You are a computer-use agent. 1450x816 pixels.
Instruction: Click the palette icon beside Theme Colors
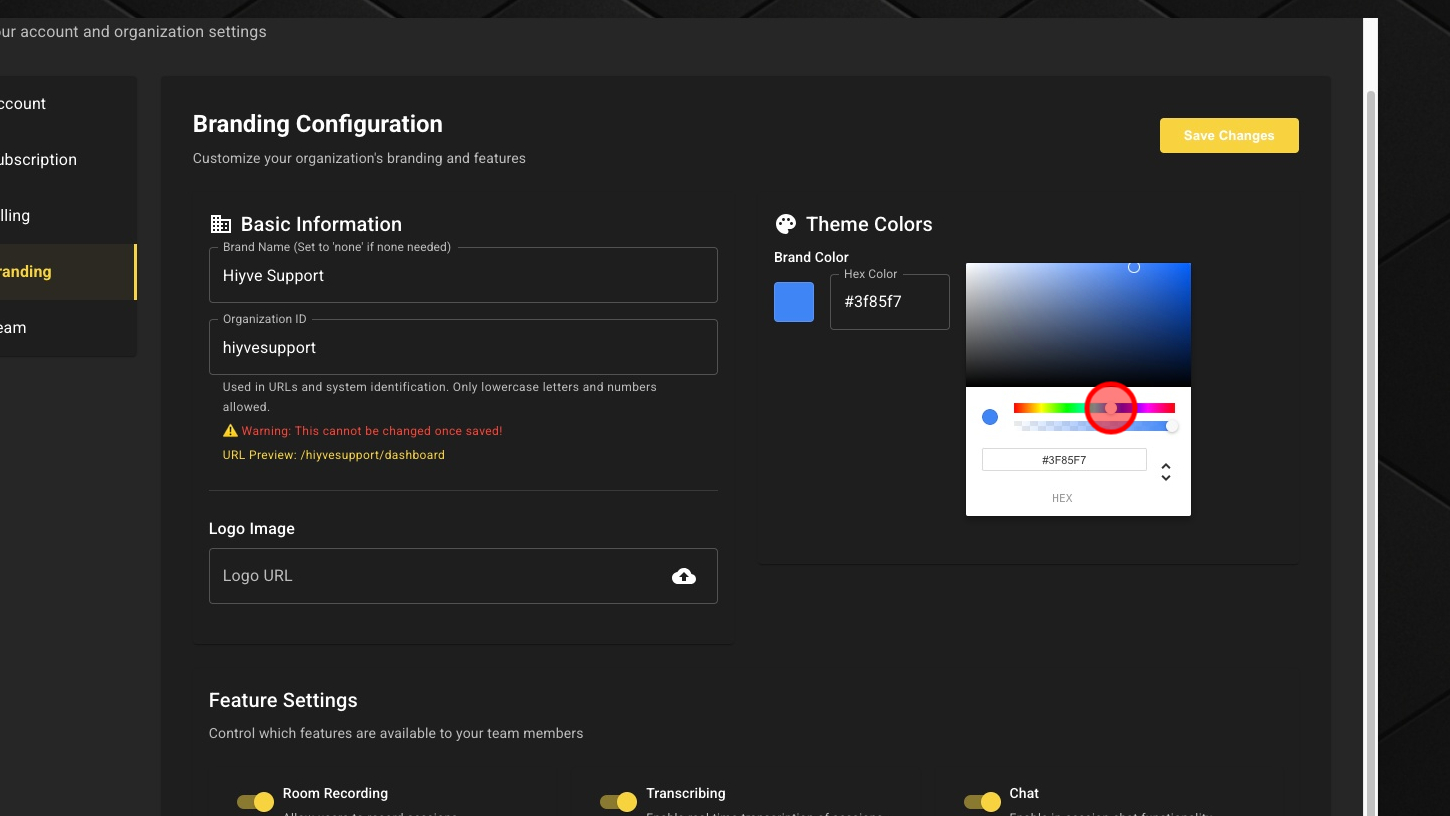click(x=786, y=224)
